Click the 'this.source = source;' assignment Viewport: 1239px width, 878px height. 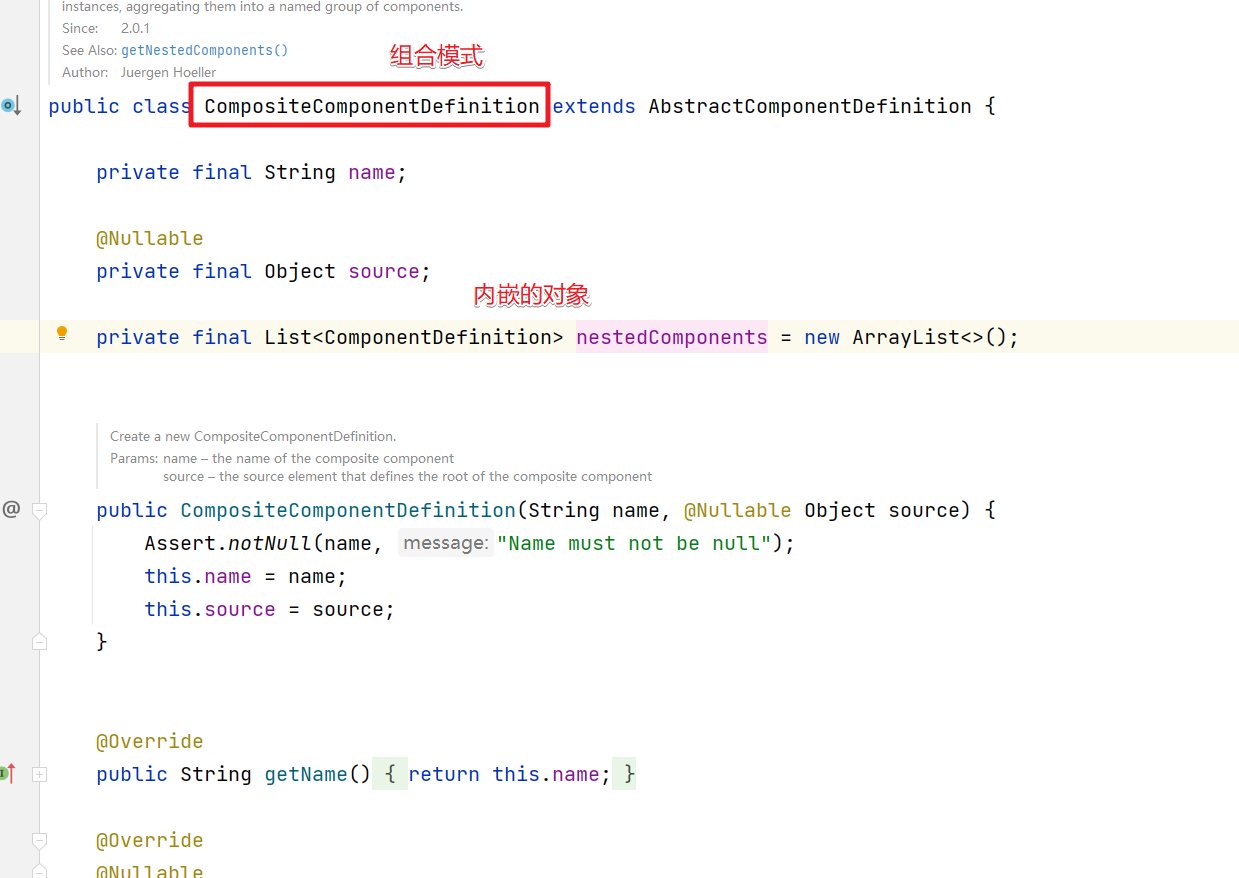[270, 609]
